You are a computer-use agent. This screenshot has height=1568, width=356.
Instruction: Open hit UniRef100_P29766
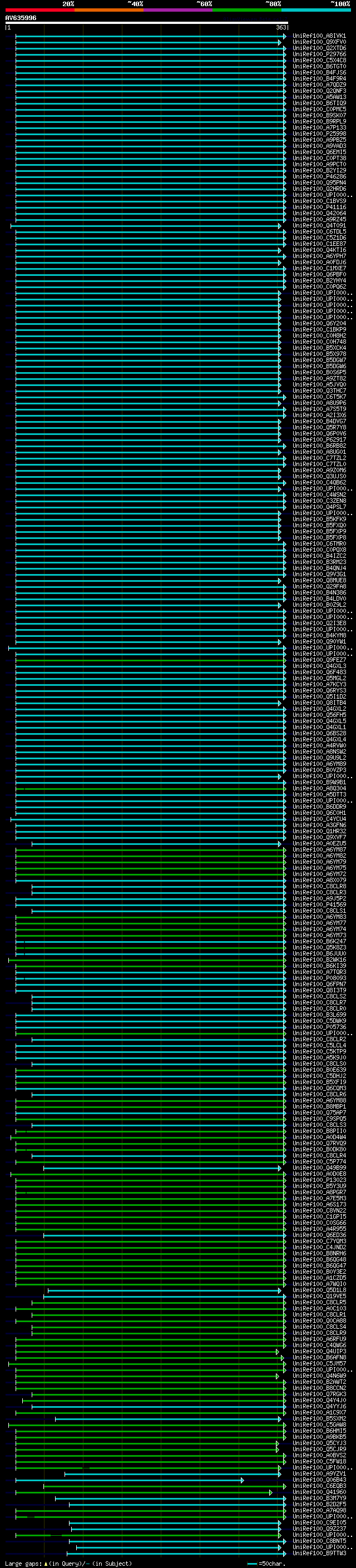(x=319, y=54)
